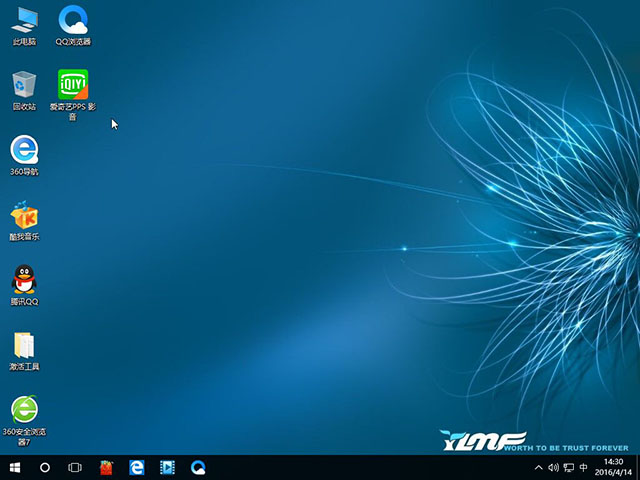640x480 pixels.
Task: Click the volume speaker tray icon
Action: click(x=554, y=467)
